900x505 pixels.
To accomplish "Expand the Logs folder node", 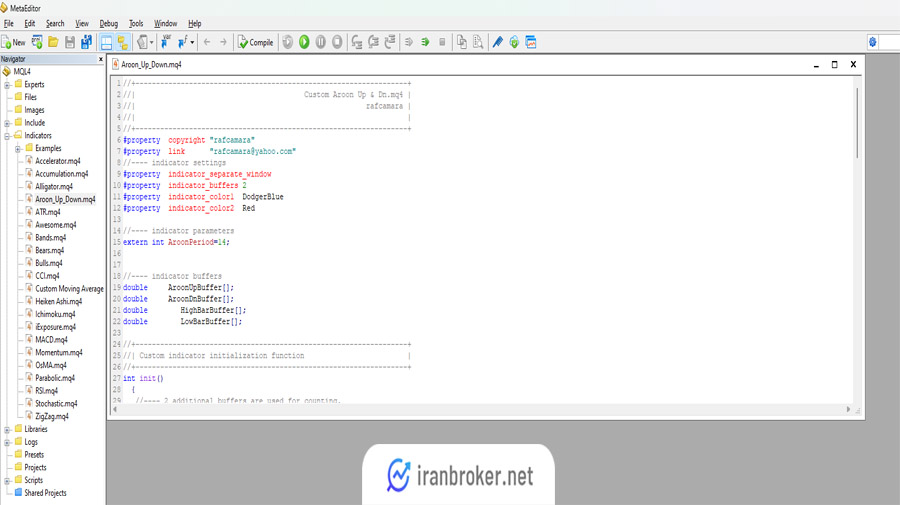I will (7, 442).
